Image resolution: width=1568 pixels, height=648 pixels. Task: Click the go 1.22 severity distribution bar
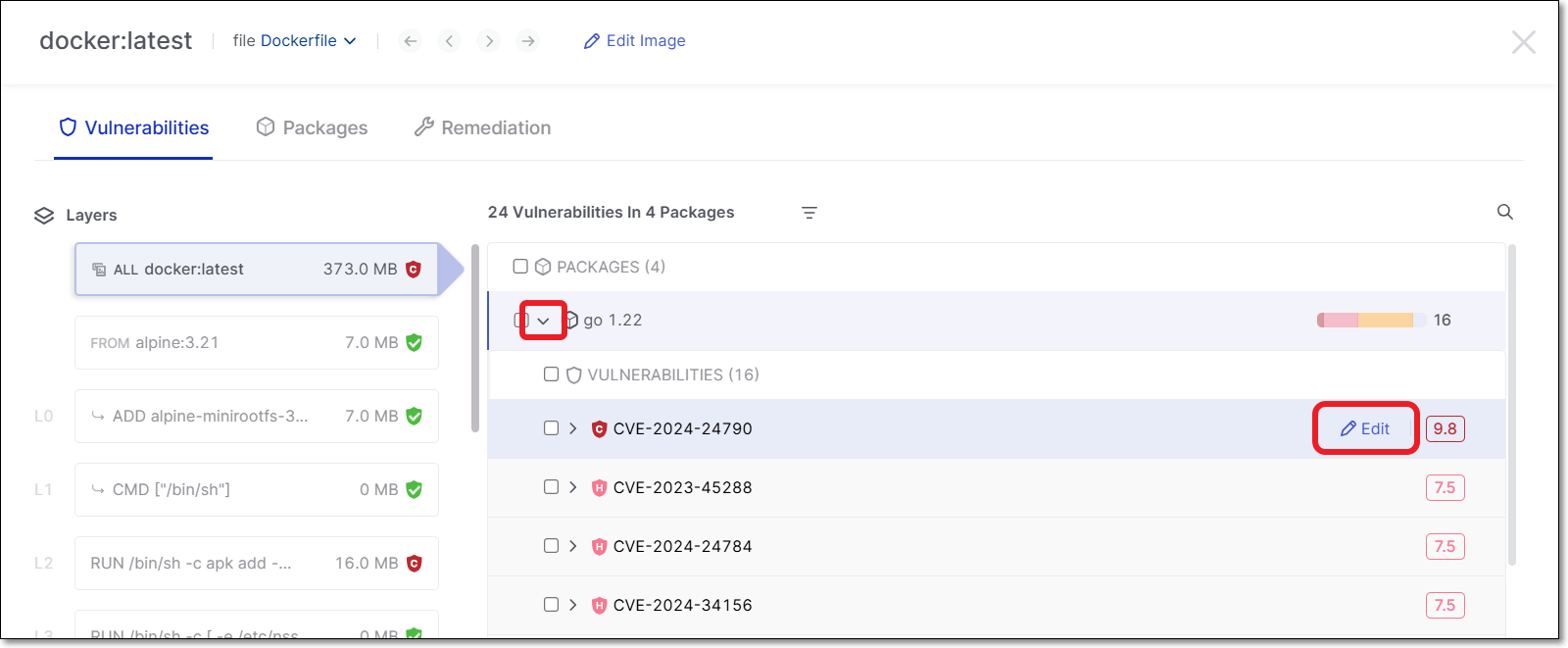point(1371,321)
